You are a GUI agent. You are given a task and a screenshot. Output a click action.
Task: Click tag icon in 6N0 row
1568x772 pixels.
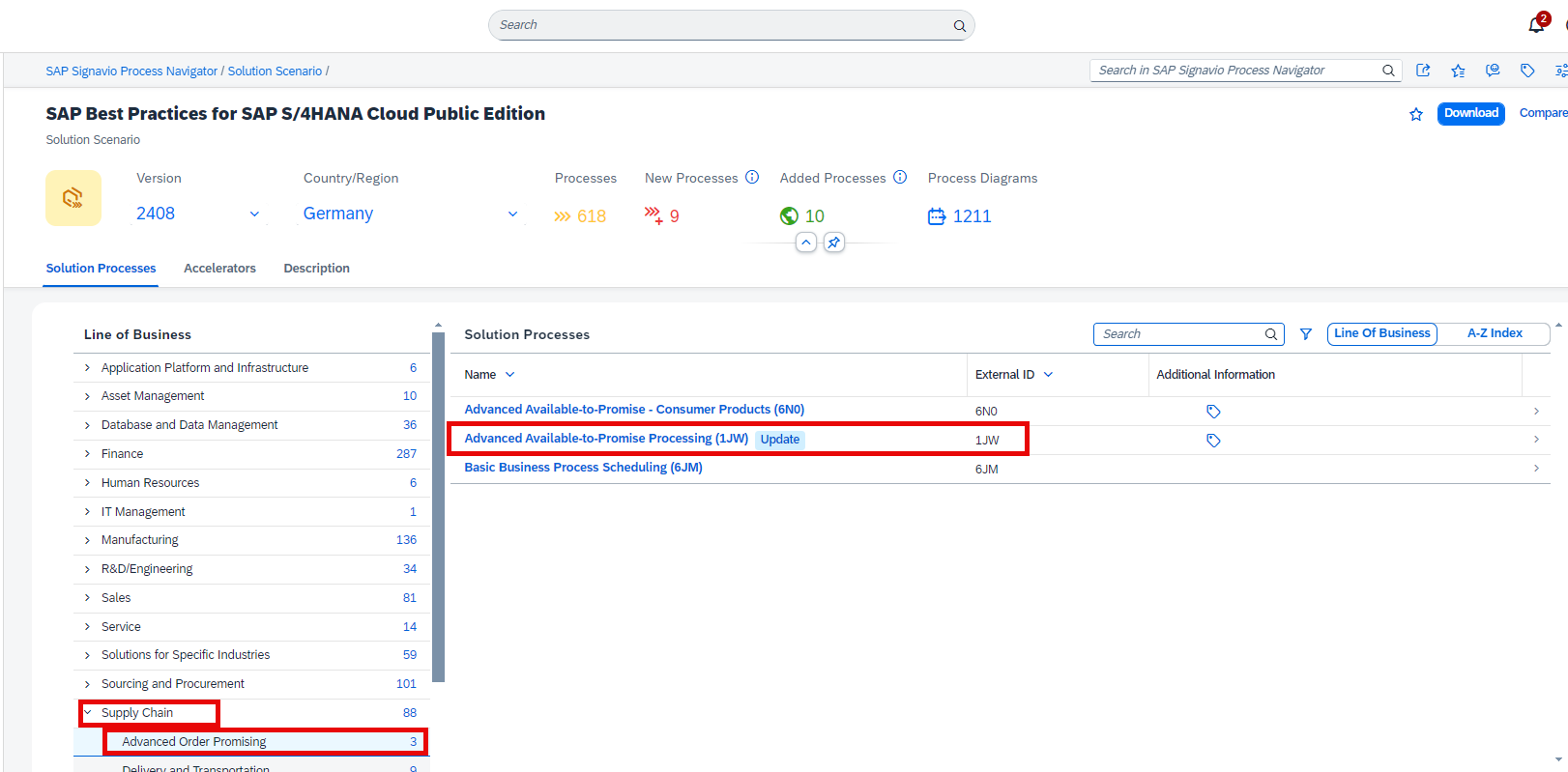(1213, 412)
